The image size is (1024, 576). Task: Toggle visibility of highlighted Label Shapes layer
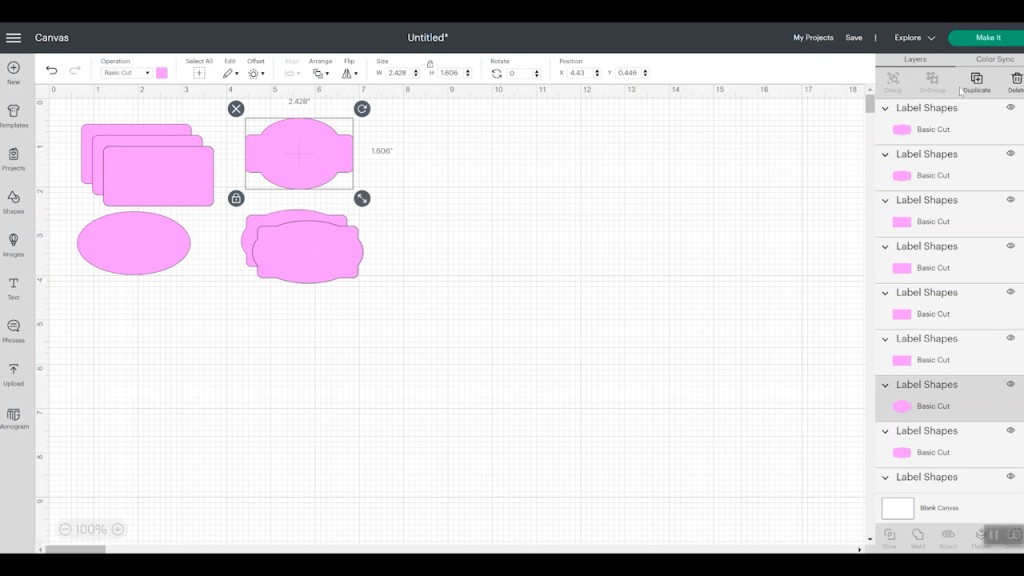pyautogui.click(x=1010, y=384)
